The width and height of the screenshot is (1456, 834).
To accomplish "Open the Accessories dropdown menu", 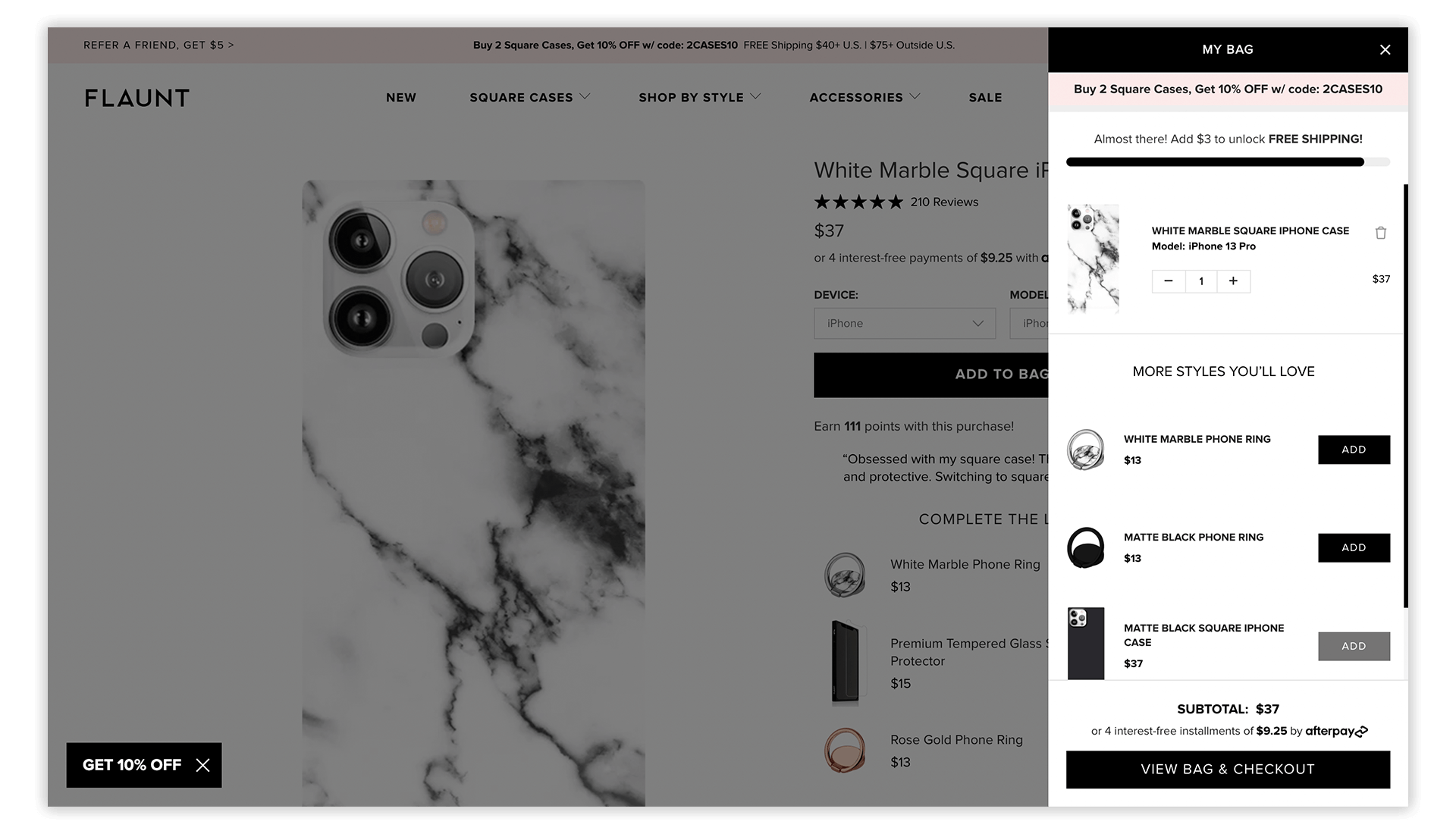I will pos(864,97).
